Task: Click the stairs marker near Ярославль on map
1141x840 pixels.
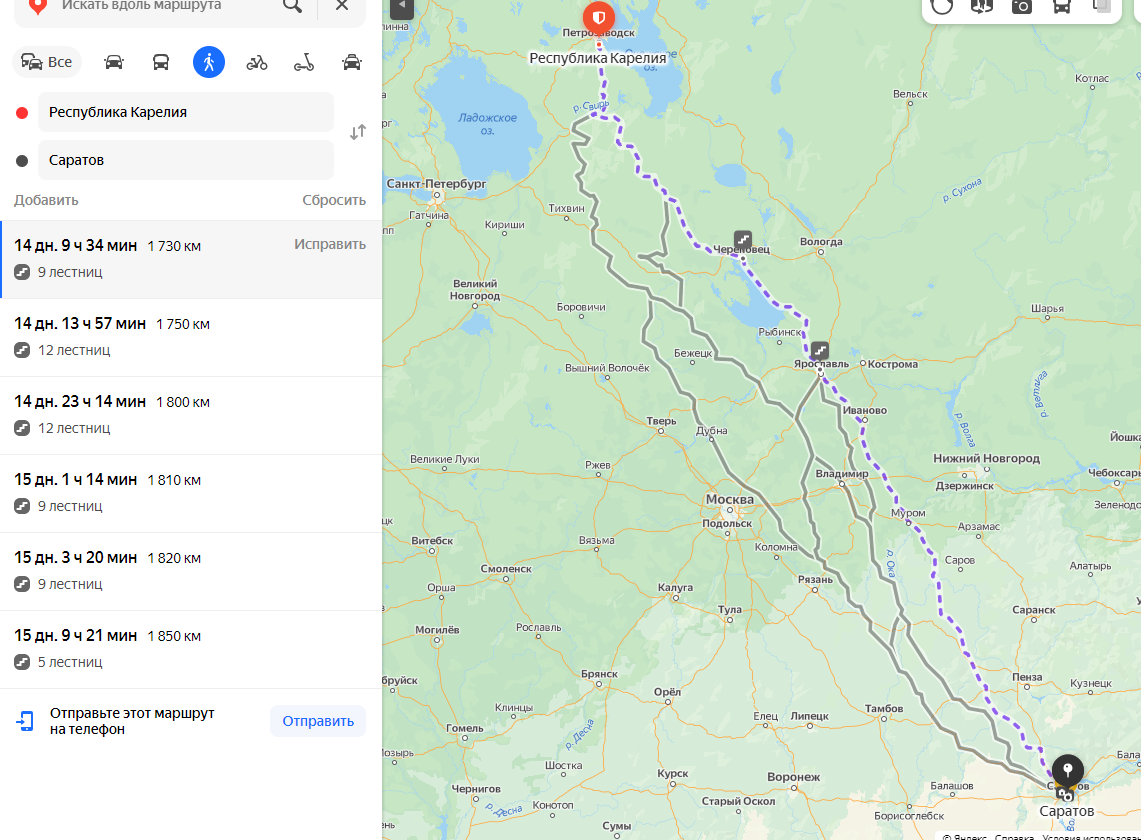Action: coord(820,351)
